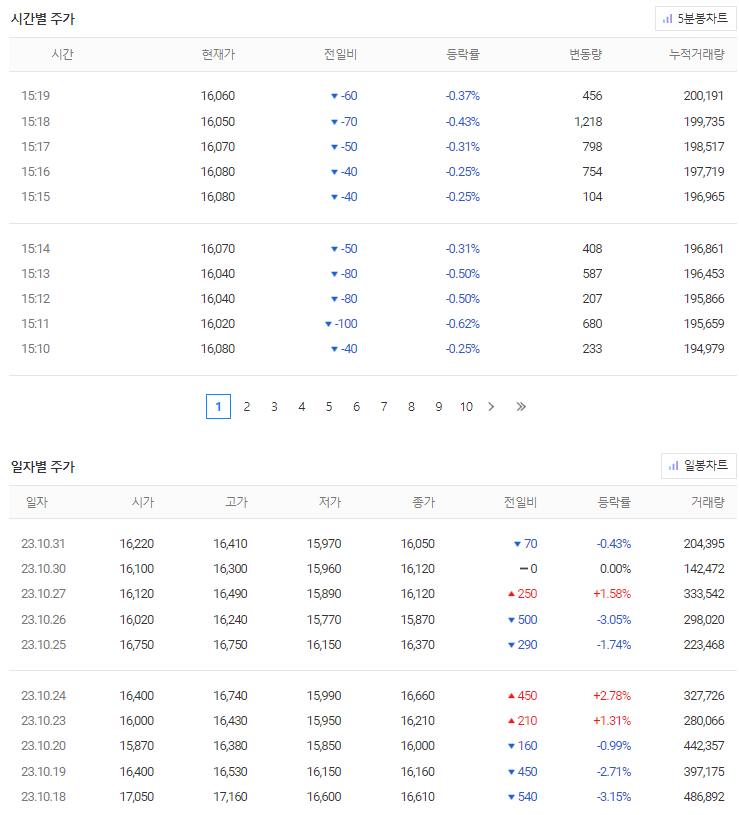Click +2.78% rate on 23.10.24
Image resolution: width=739 pixels, height=815 pixels.
coord(612,695)
